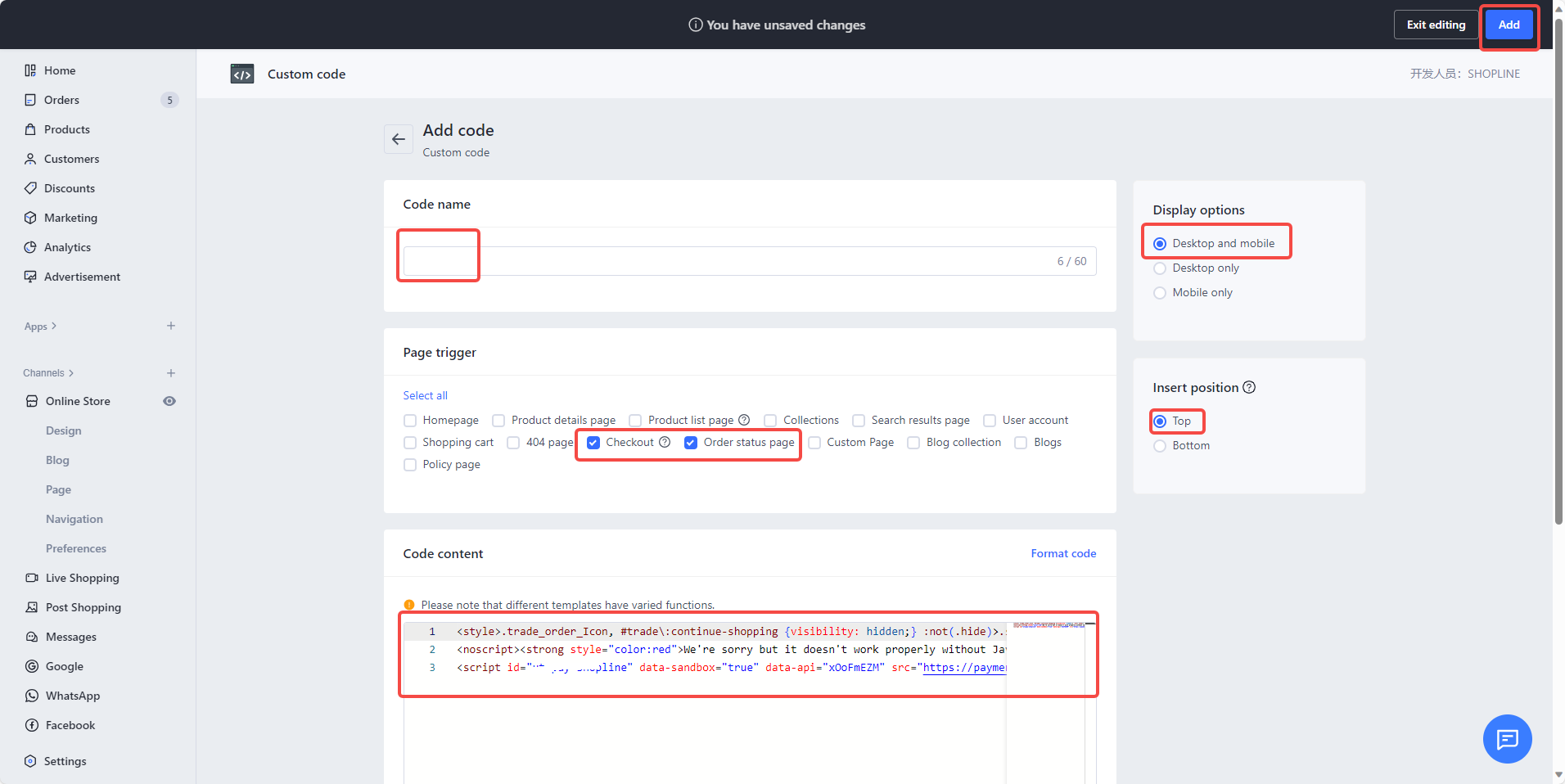This screenshot has height=784, width=1565.
Task: Click the Settings gear icon
Action: click(30, 761)
